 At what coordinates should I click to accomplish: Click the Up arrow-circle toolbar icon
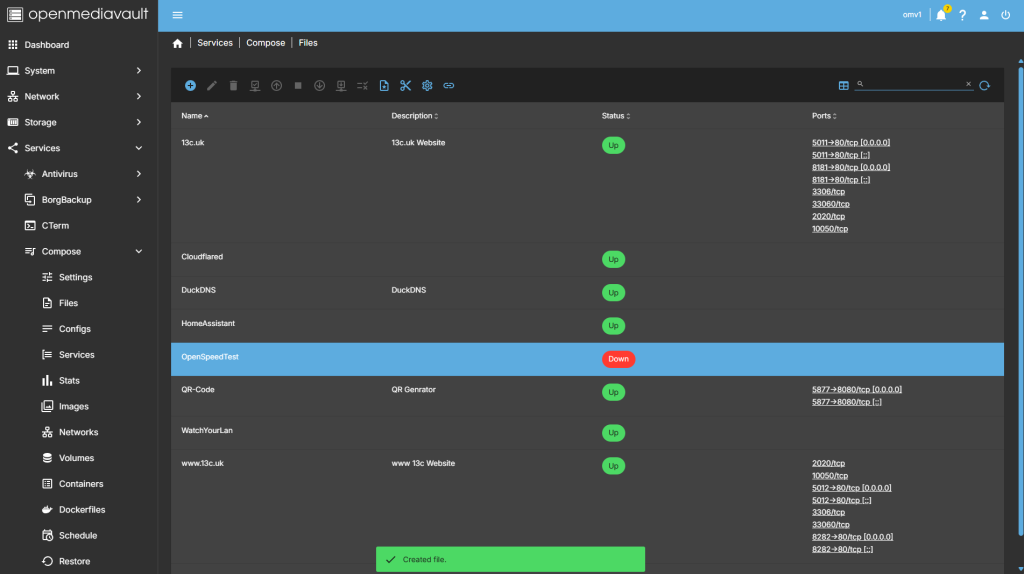276,86
